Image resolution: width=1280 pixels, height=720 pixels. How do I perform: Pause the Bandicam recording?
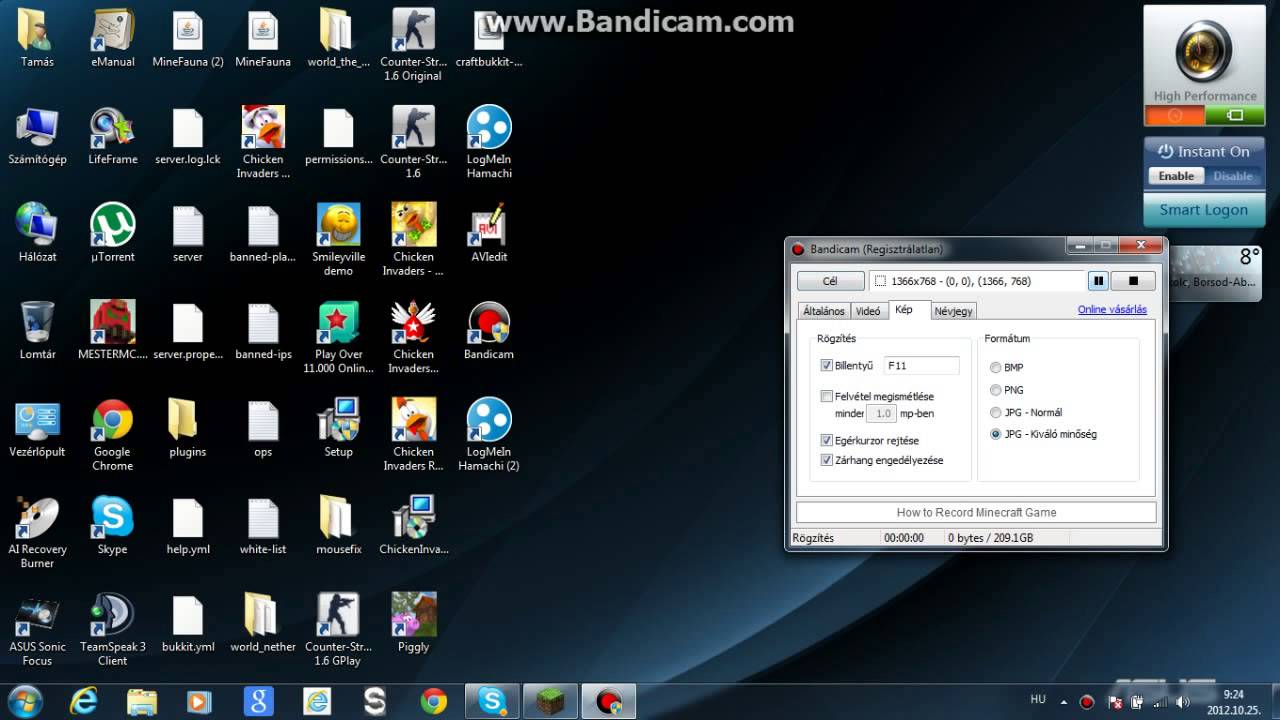[x=1098, y=281]
